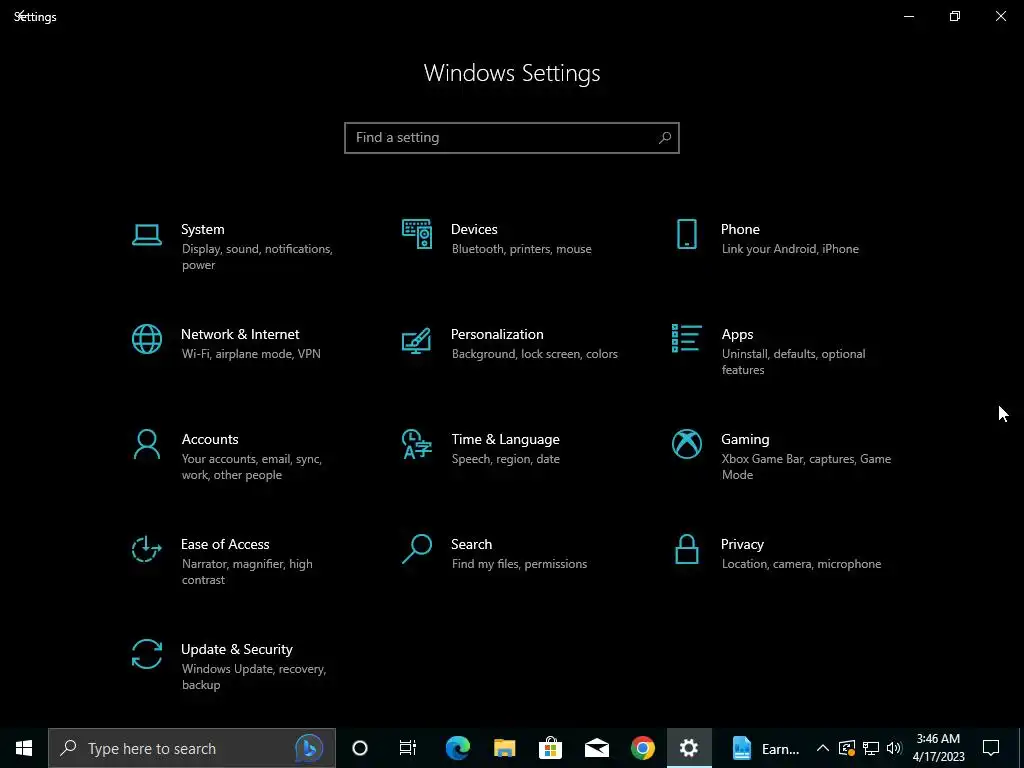This screenshot has width=1024, height=768.
Task: Open the Phone settings label
Action: point(740,229)
